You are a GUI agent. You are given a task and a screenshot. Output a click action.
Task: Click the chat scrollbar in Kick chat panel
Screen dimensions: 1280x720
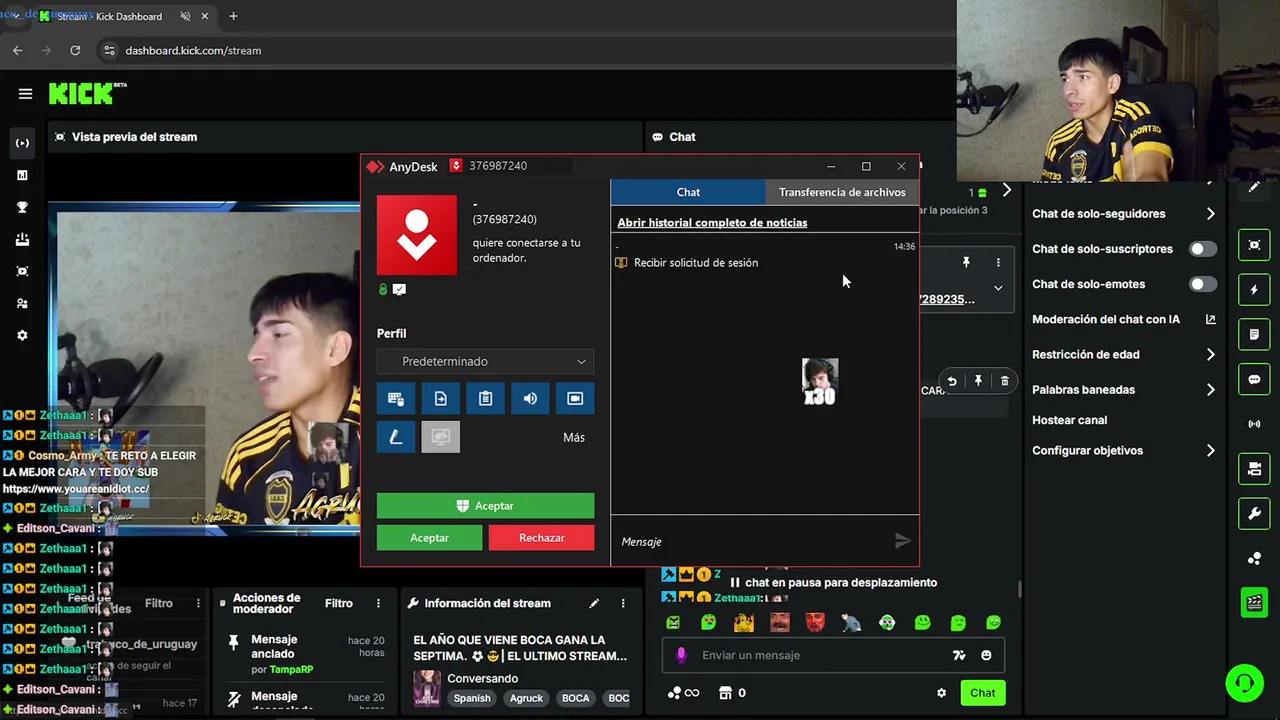[1019, 590]
